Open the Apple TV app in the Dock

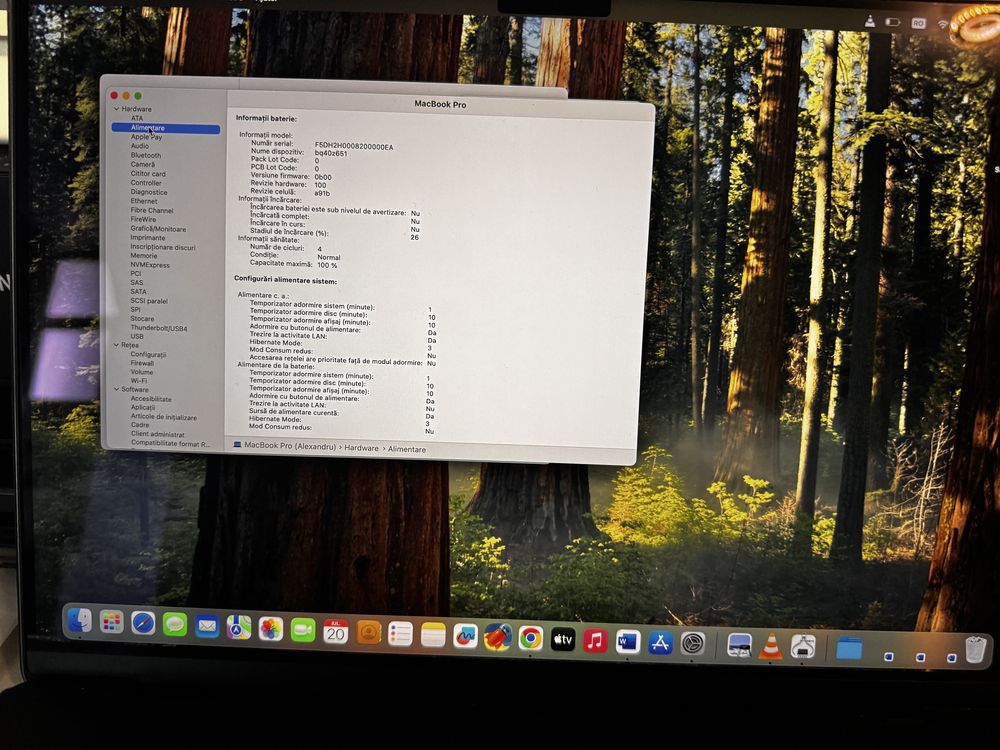(562, 640)
